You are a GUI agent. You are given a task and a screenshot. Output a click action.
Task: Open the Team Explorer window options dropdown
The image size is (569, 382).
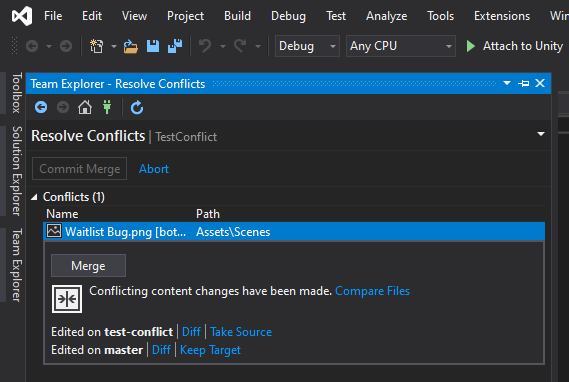click(x=507, y=83)
